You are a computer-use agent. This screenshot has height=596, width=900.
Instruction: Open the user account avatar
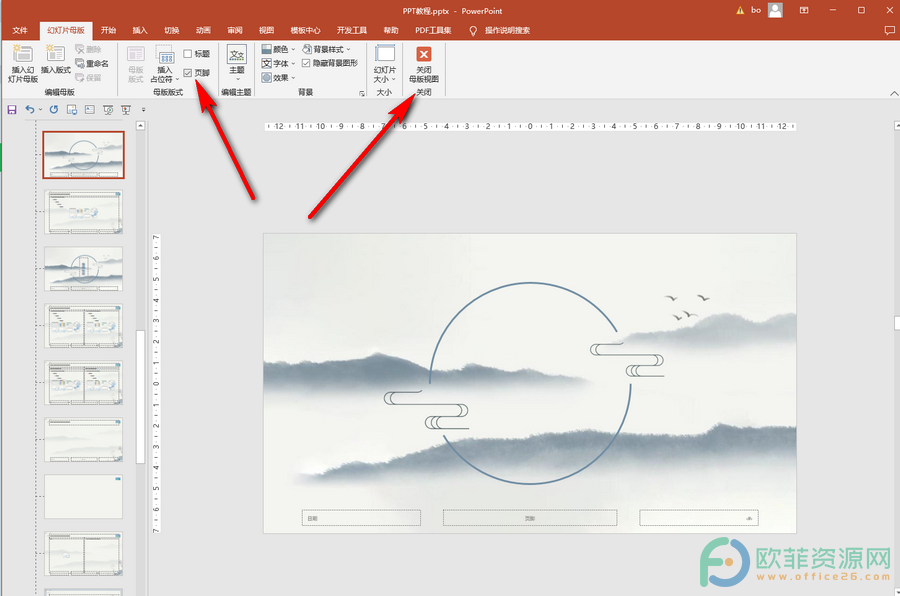click(775, 10)
